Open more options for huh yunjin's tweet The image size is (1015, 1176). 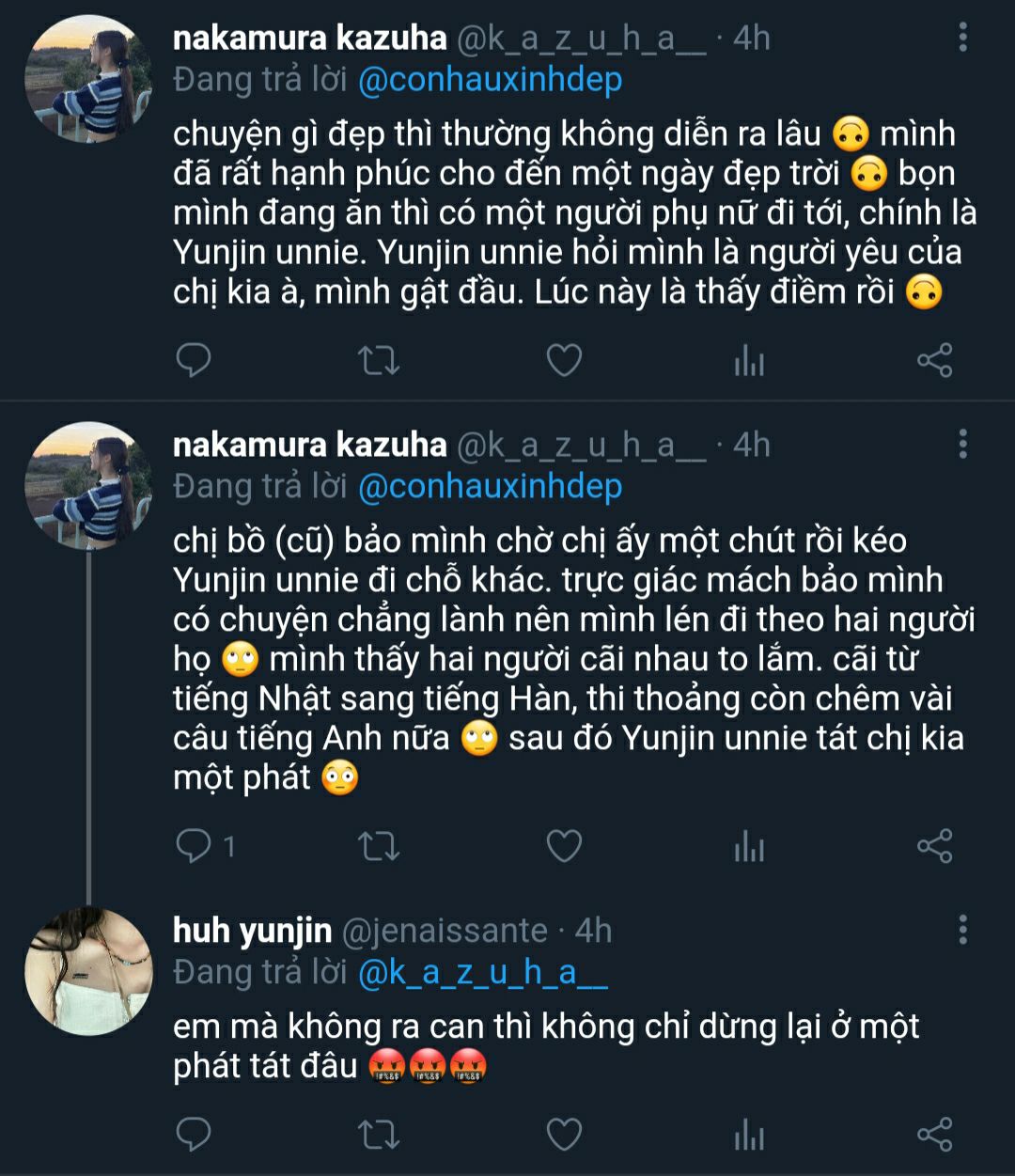pyautogui.click(x=962, y=930)
